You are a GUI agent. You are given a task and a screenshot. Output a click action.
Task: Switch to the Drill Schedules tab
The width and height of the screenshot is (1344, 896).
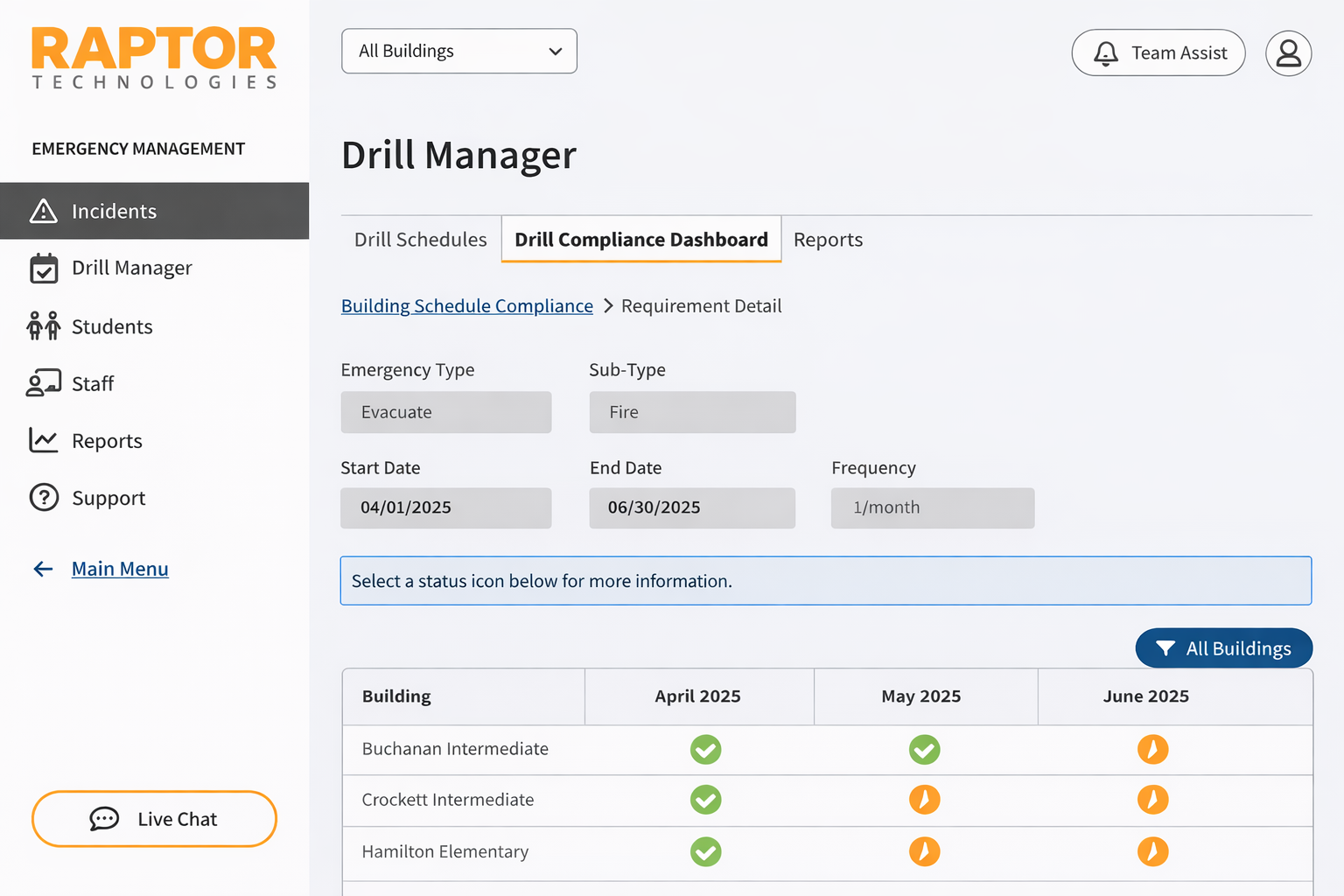420,240
